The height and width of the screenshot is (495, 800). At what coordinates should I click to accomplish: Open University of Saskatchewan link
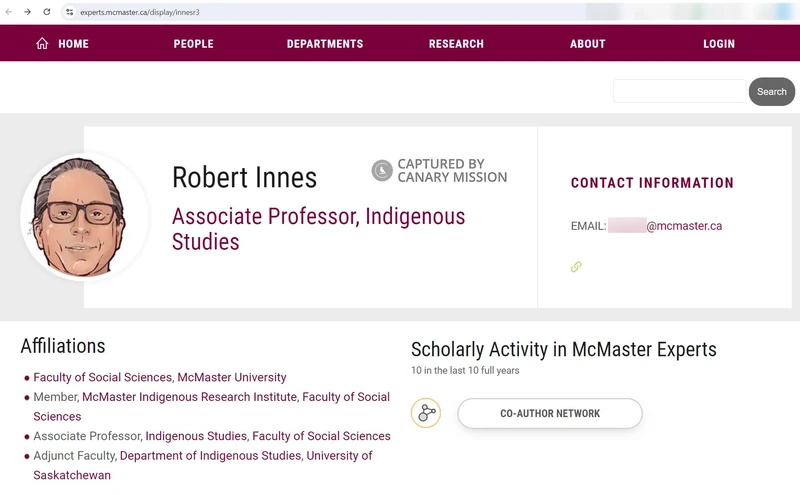click(x=203, y=465)
